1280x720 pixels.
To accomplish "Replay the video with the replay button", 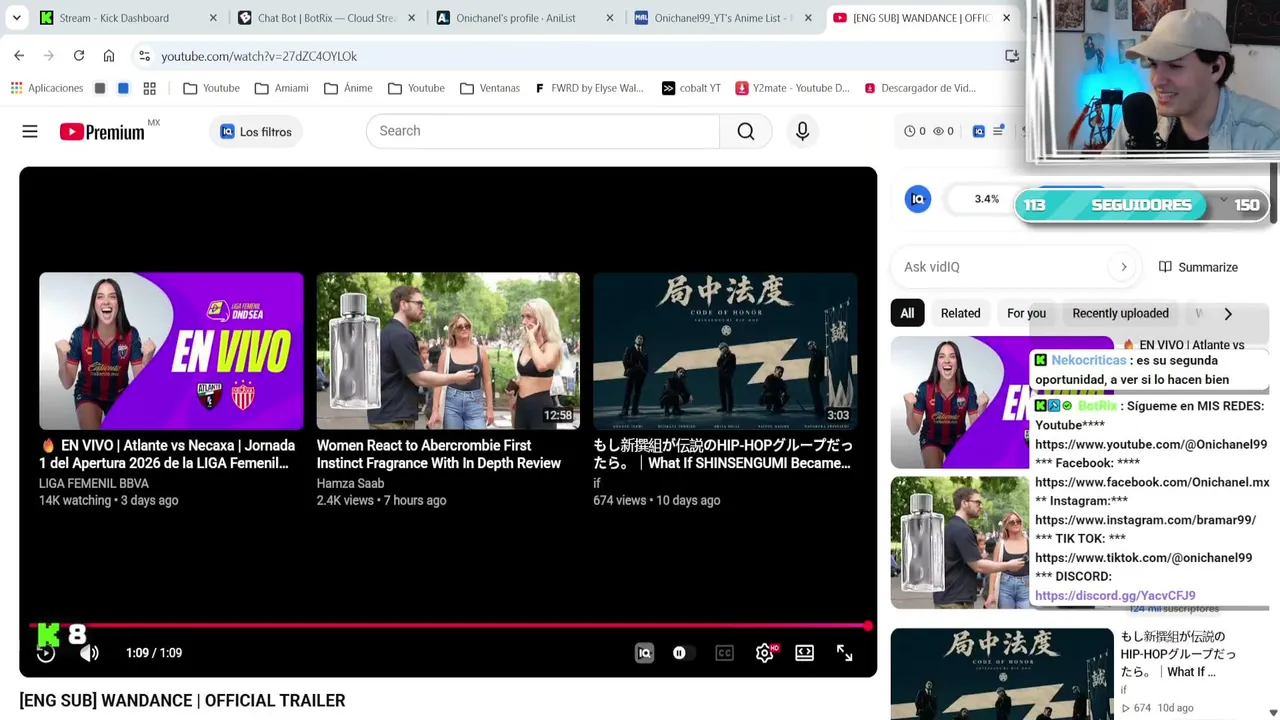I will point(46,653).
